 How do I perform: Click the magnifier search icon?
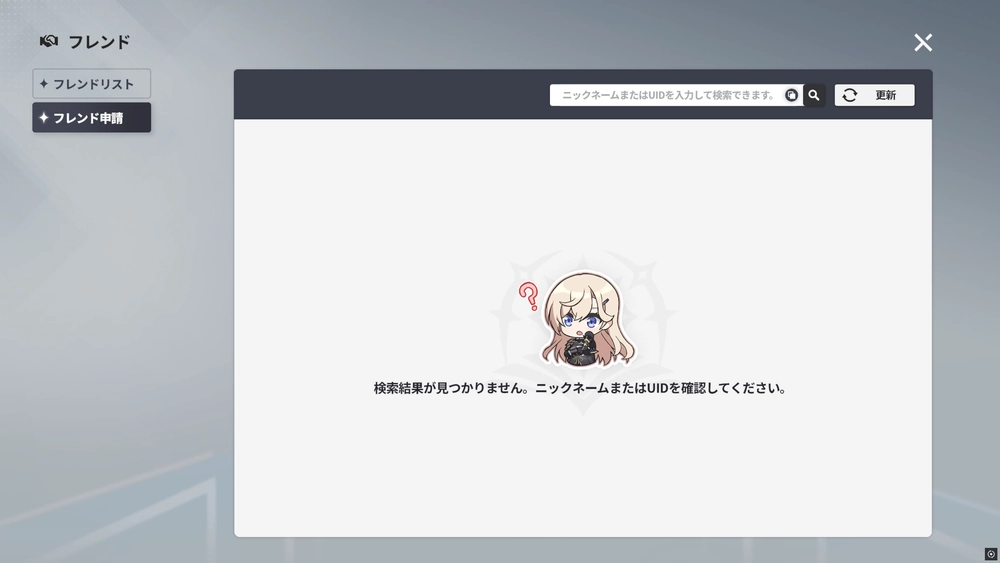[x=814, y=95]
